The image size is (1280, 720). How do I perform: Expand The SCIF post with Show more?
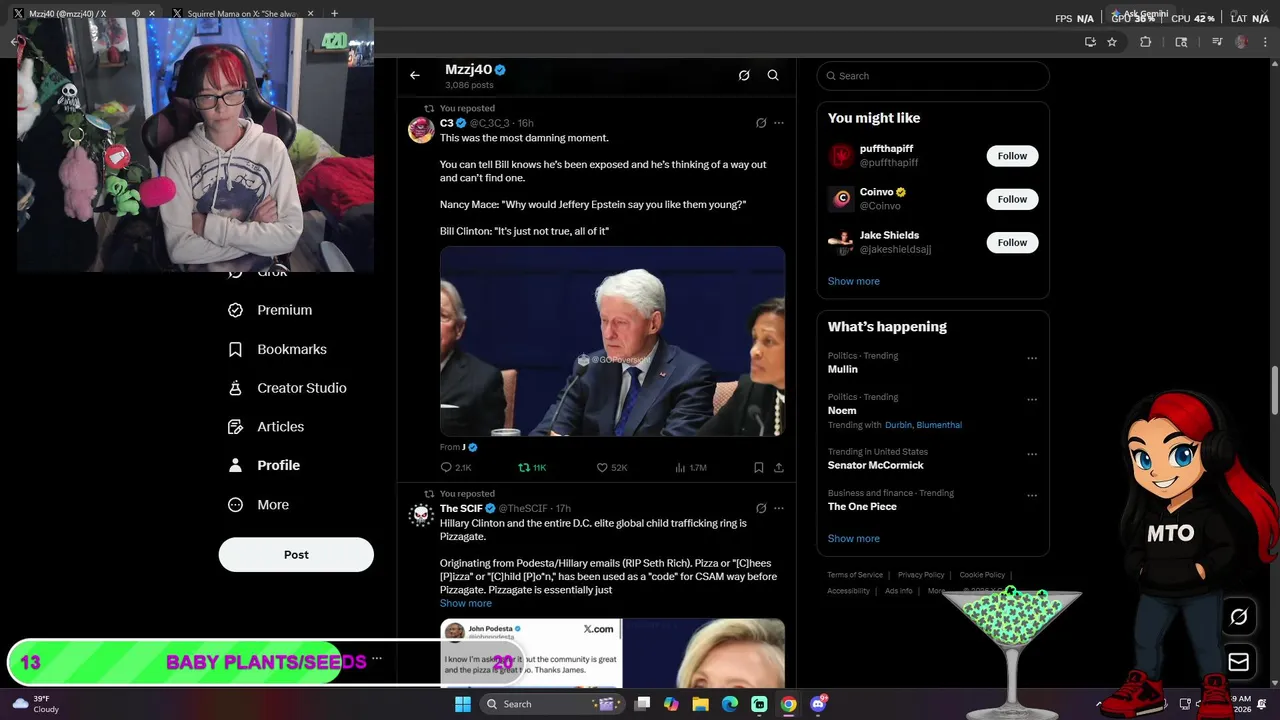466,603
